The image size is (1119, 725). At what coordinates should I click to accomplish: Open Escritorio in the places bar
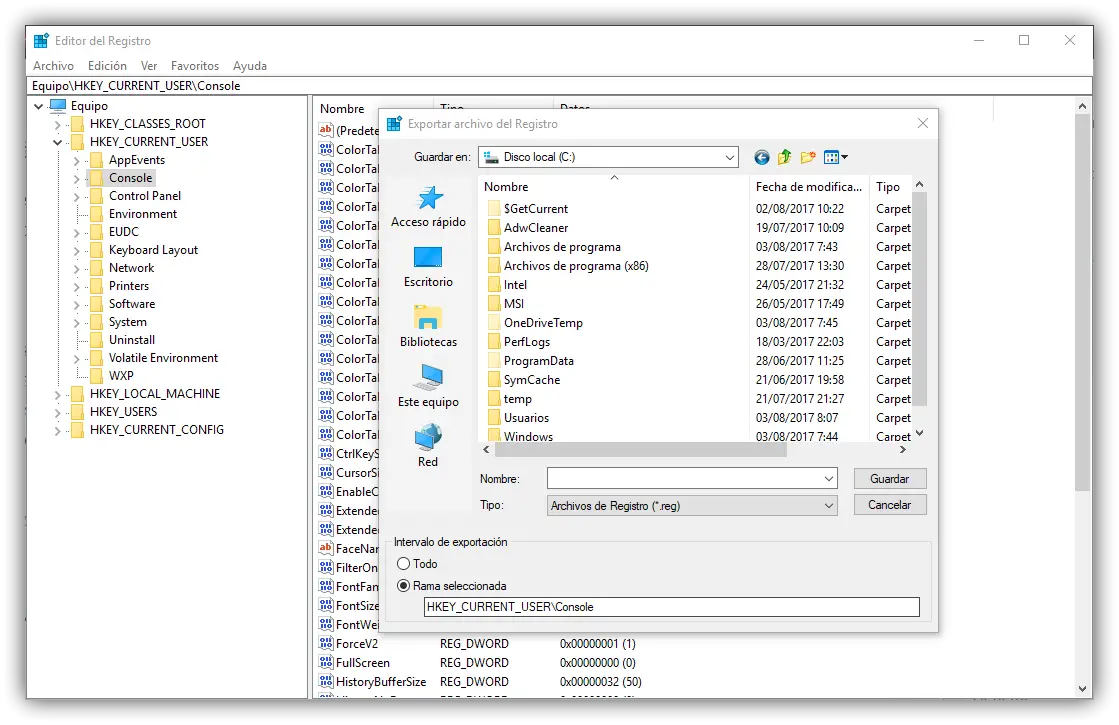click(428, 267)
